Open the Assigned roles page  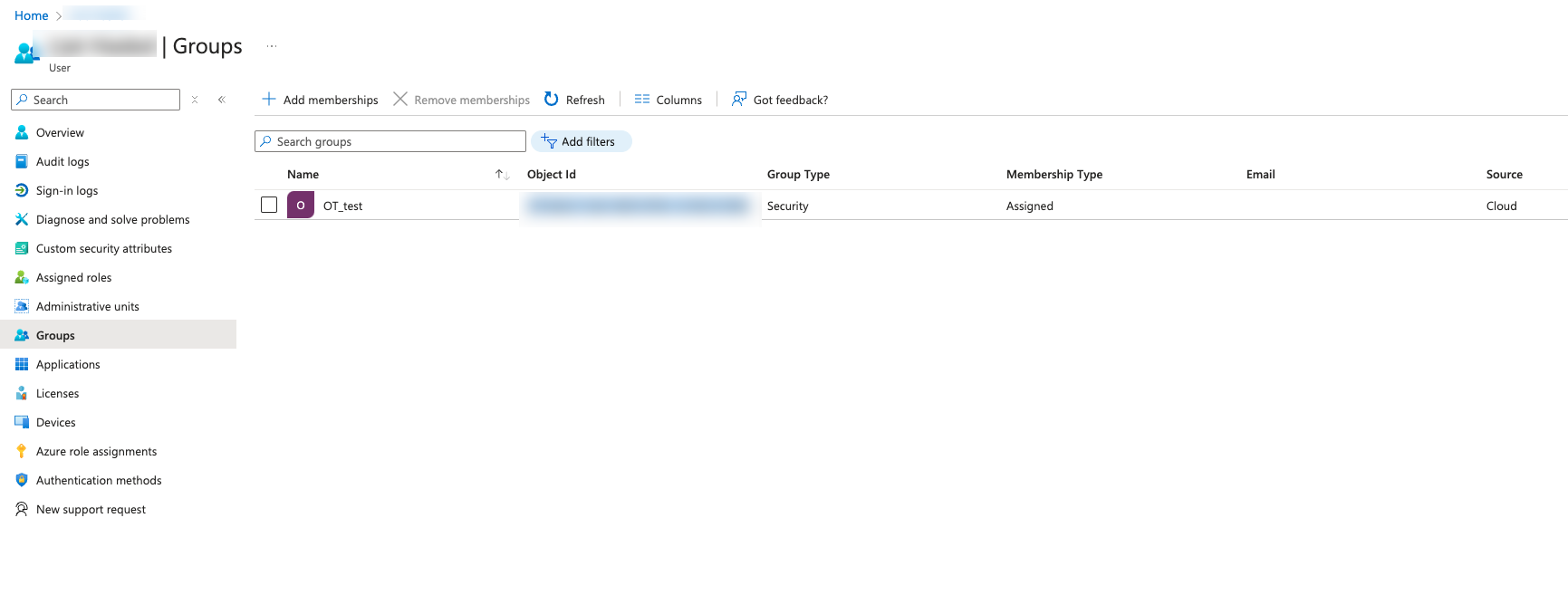73,277
